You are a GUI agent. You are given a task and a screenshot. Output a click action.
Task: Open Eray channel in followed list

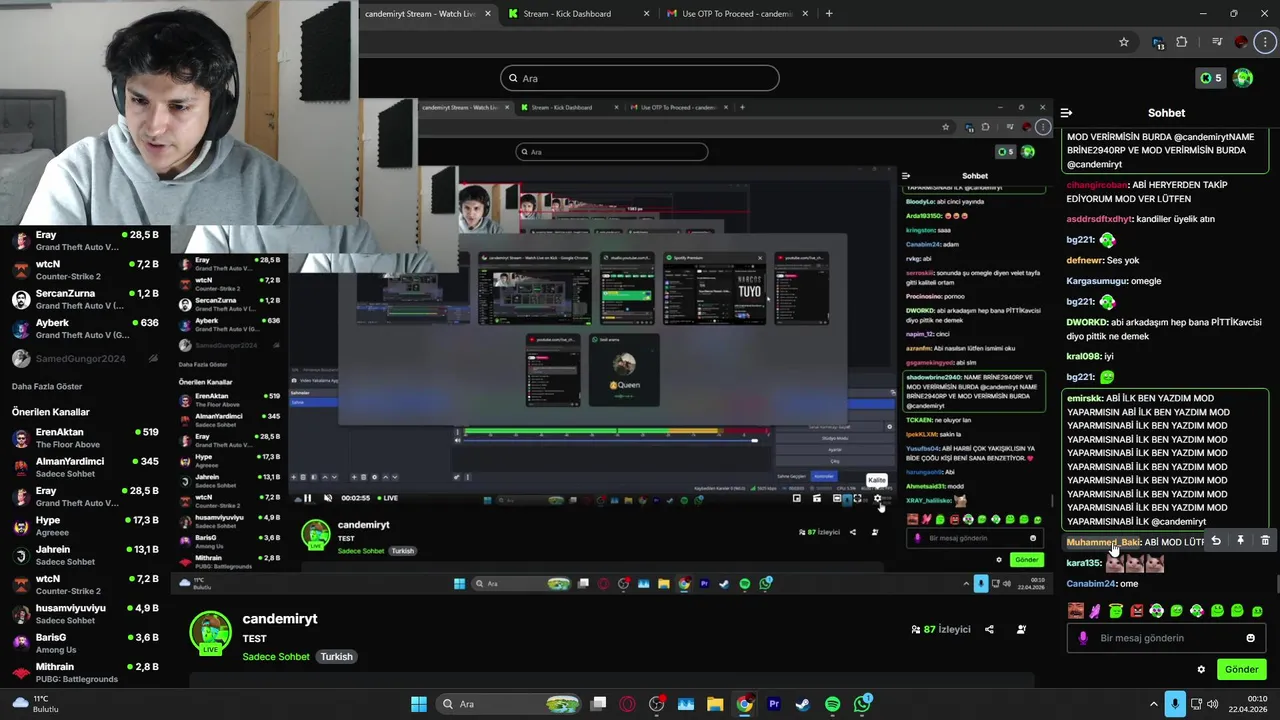85,241
